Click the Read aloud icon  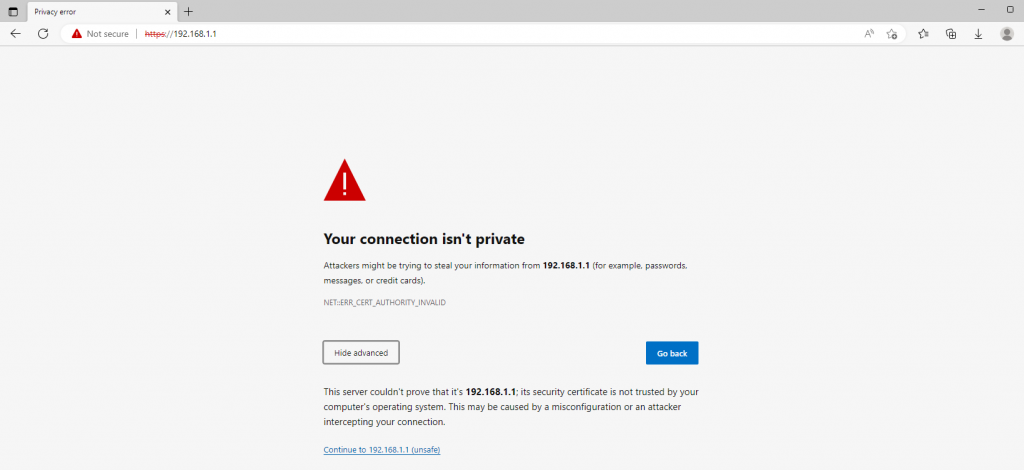tap(869, 34)
